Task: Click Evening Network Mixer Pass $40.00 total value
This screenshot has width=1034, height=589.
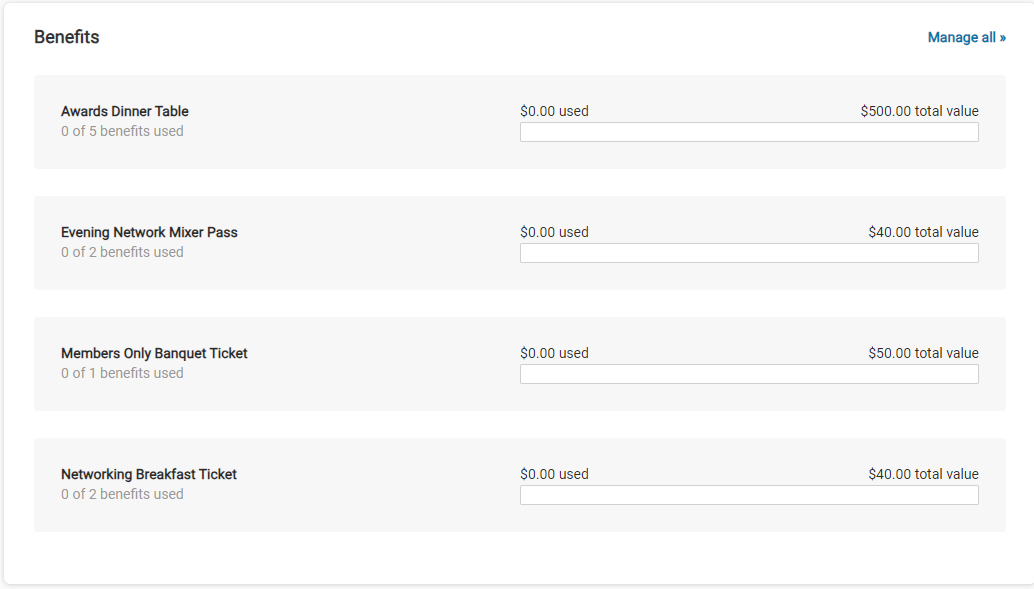Action: tap(923, 233)
